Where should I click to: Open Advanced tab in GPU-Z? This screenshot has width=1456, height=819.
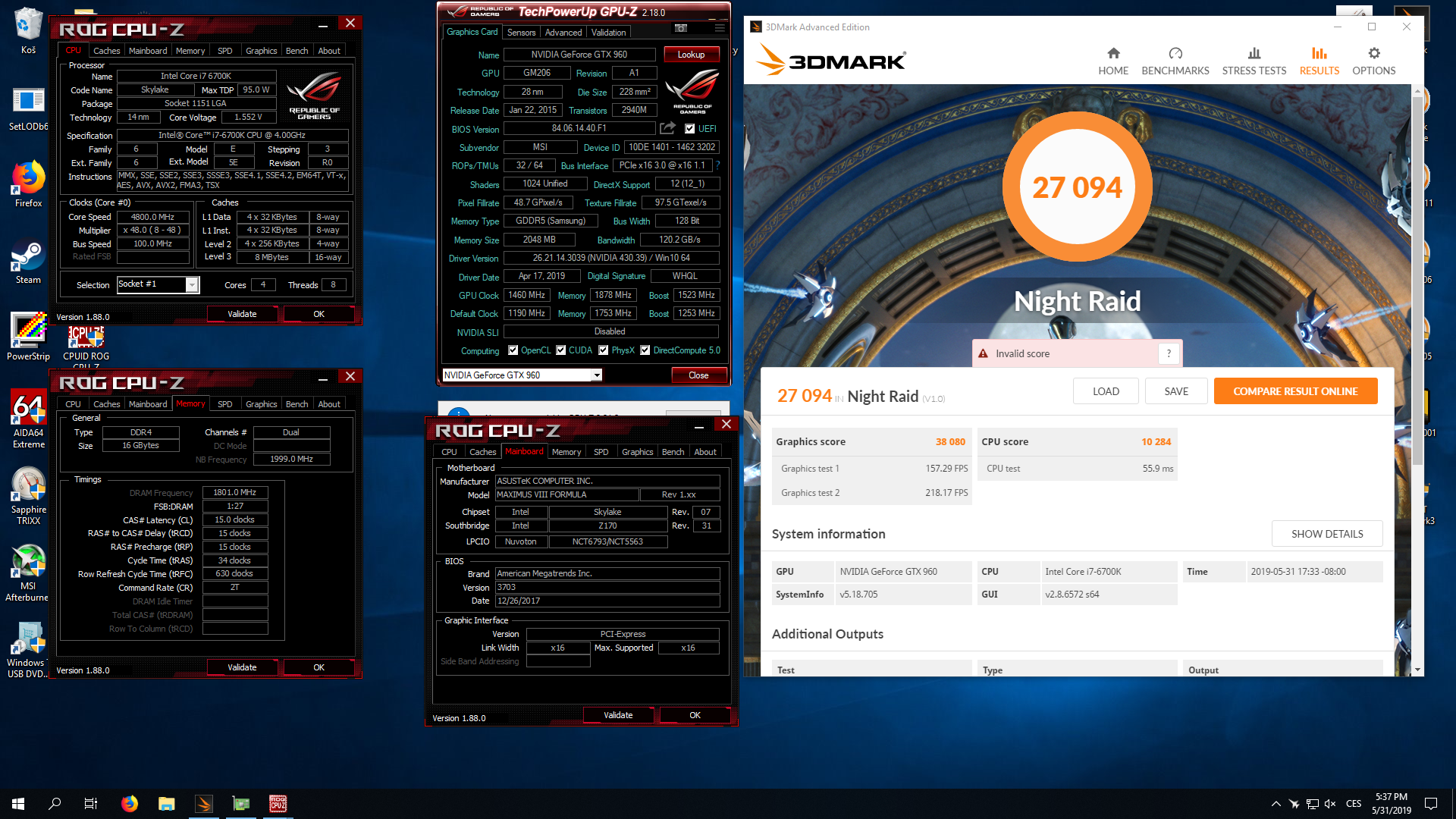[563, 32]
